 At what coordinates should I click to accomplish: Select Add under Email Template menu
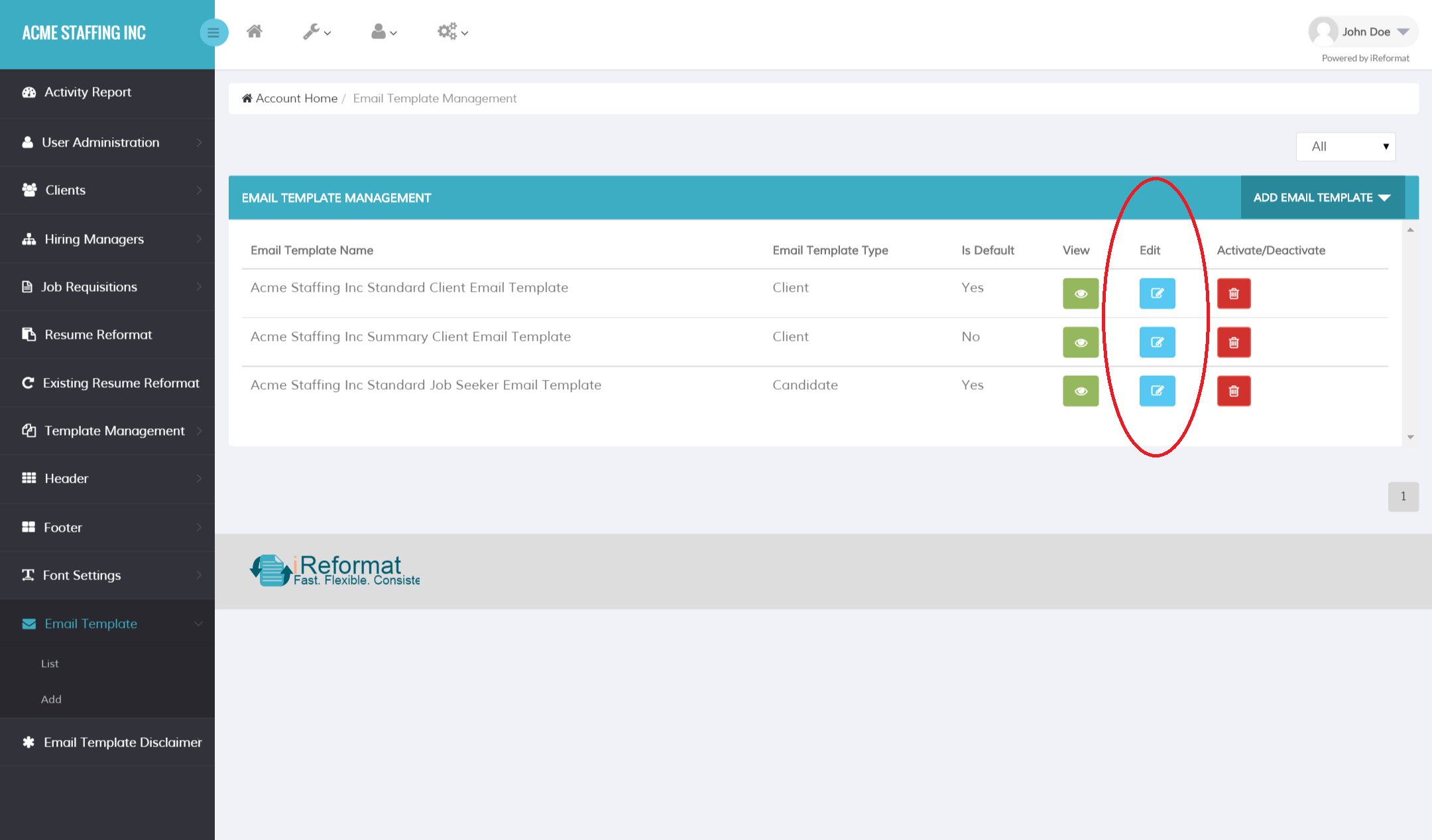51,699
